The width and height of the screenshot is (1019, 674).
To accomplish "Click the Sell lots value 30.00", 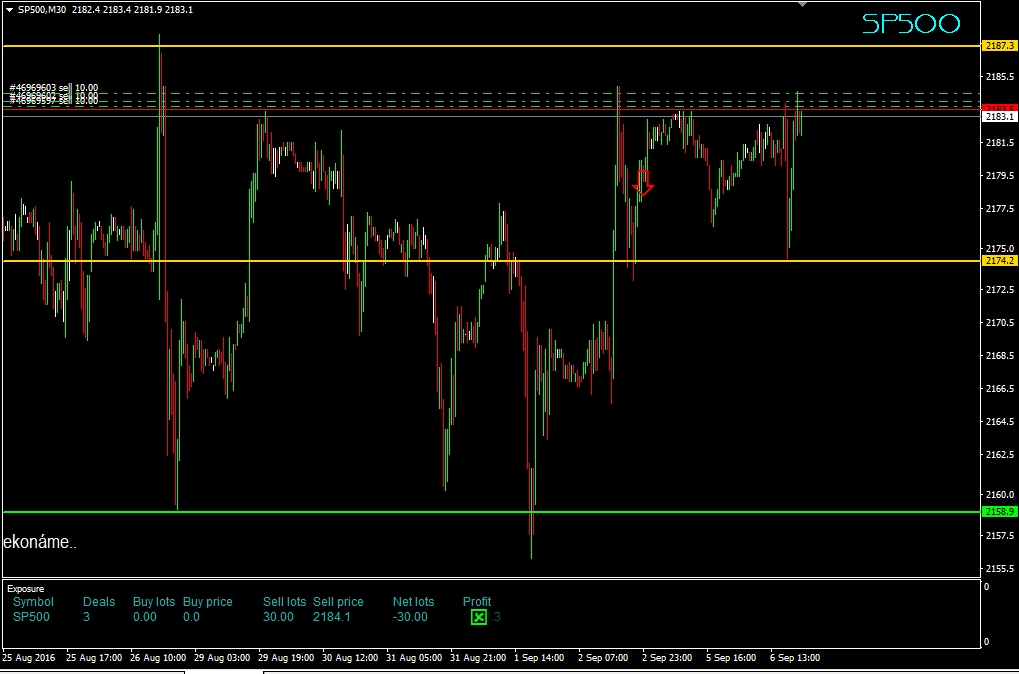I will (x=278, y=617).
